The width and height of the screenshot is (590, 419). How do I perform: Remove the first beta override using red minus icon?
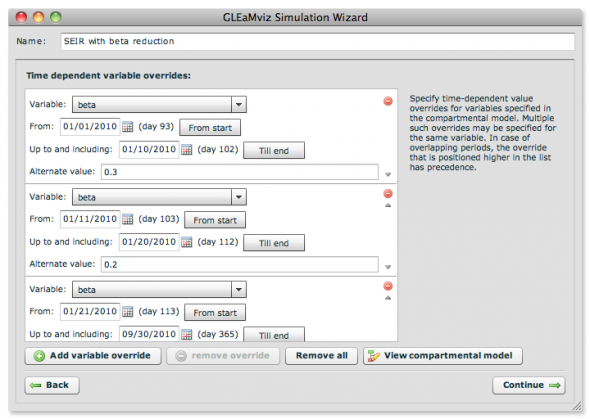coord(388,101)
